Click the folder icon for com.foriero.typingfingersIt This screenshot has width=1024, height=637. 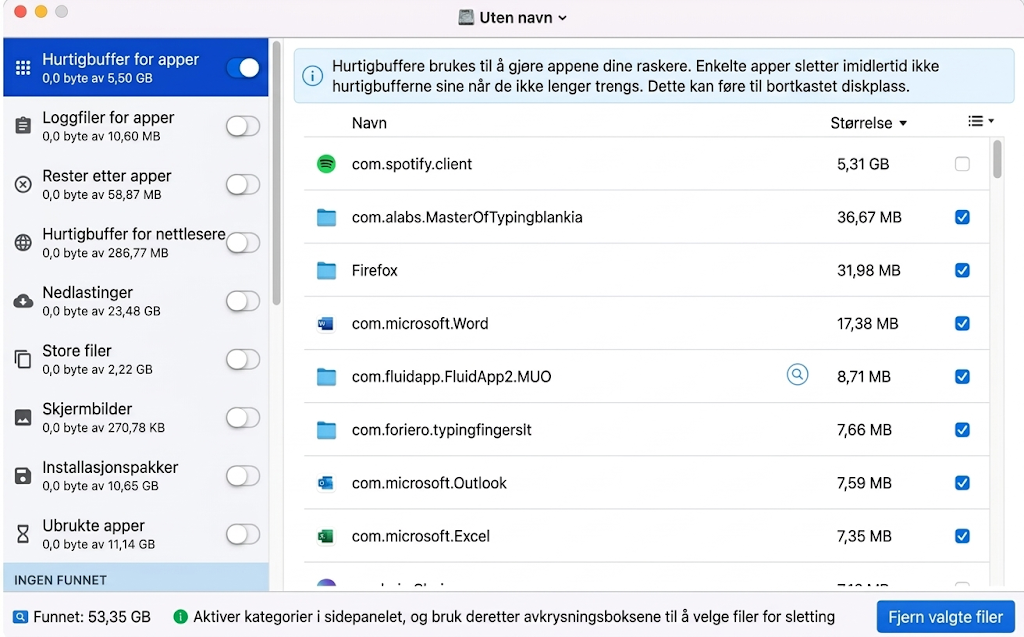326,430
